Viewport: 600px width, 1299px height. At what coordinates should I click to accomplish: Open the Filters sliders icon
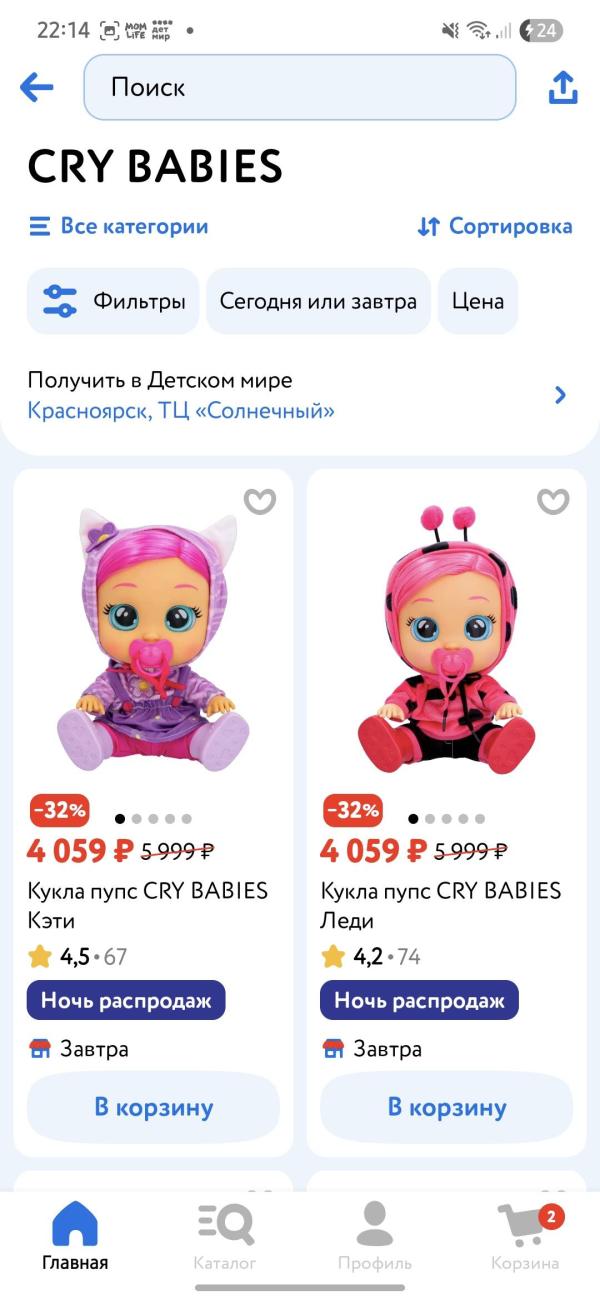coord(60,301)
